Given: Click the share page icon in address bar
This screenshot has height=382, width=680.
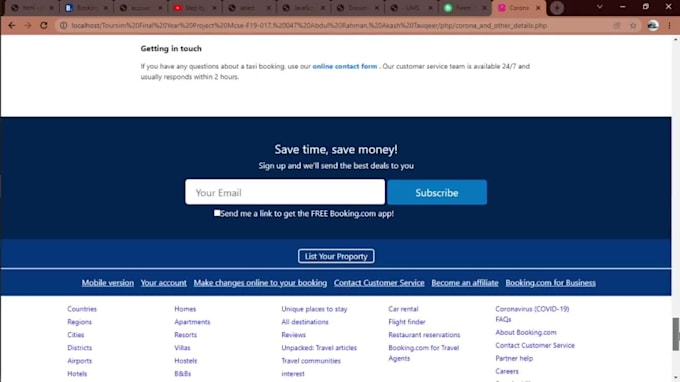Looking at the screenshot, I should [617, 26].
